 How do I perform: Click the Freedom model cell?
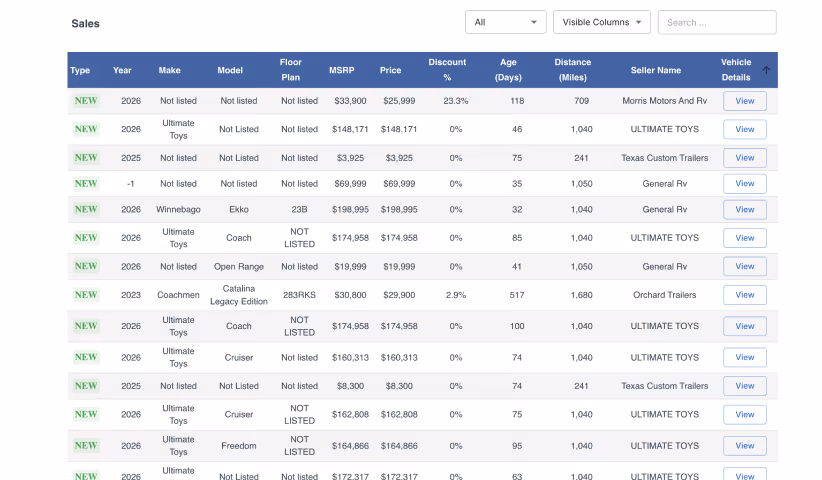coord(239,445)
